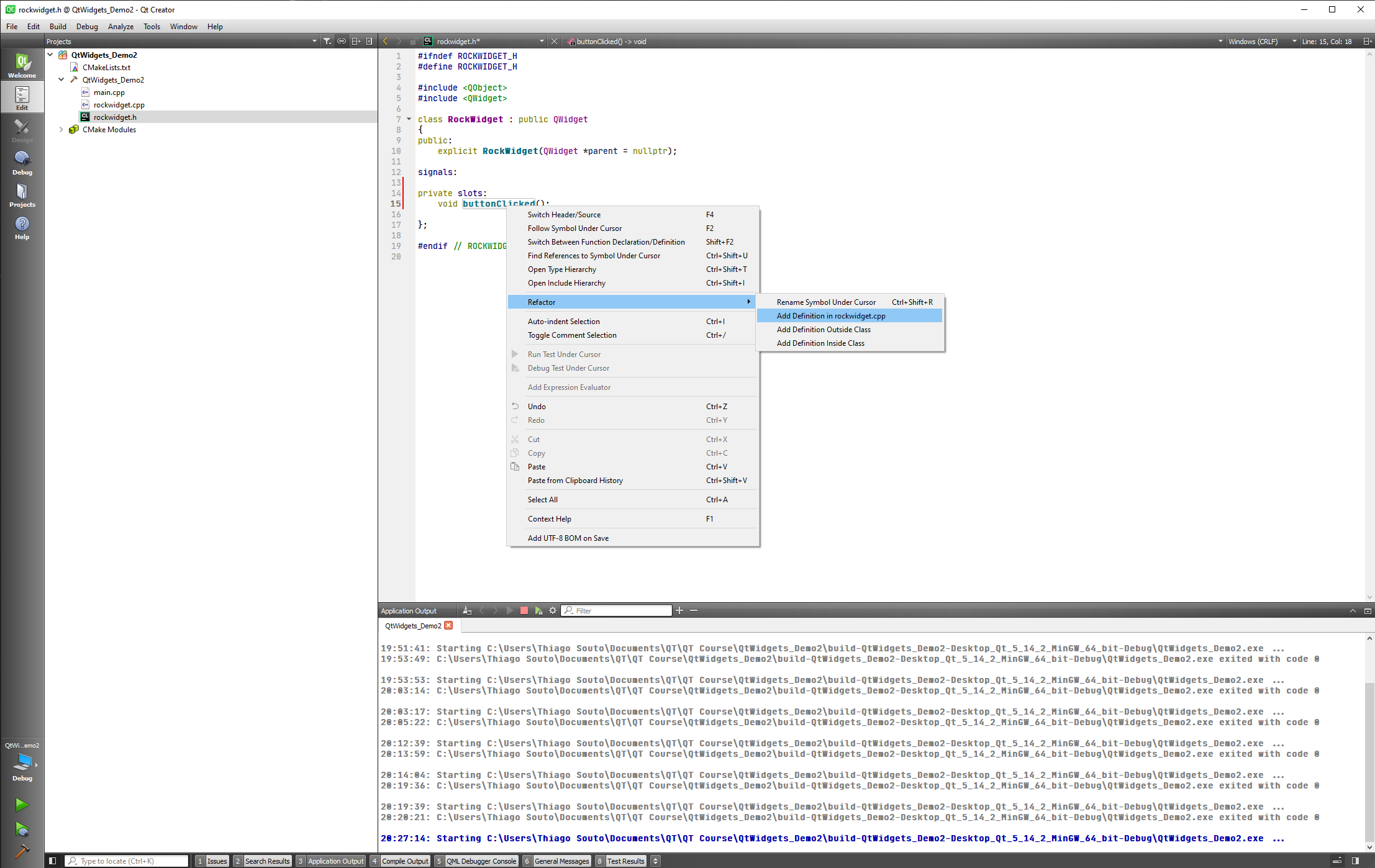Choose Add Definition in rockwidget.cpp
This screenshot has height=868, width=1375.
(x=850, y=316)
